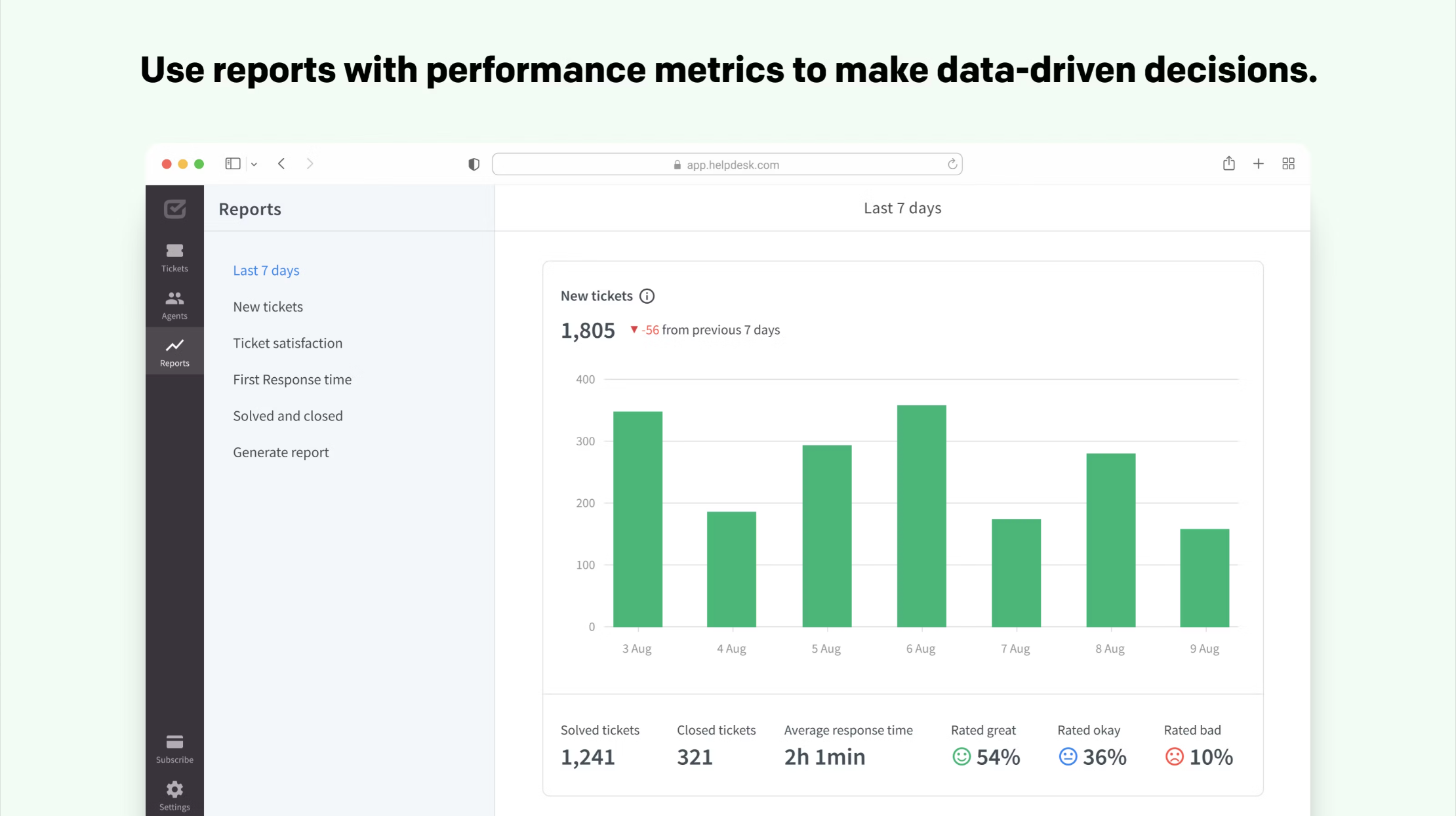Open the Tickets section in sidebar

(x=174, y=257)
